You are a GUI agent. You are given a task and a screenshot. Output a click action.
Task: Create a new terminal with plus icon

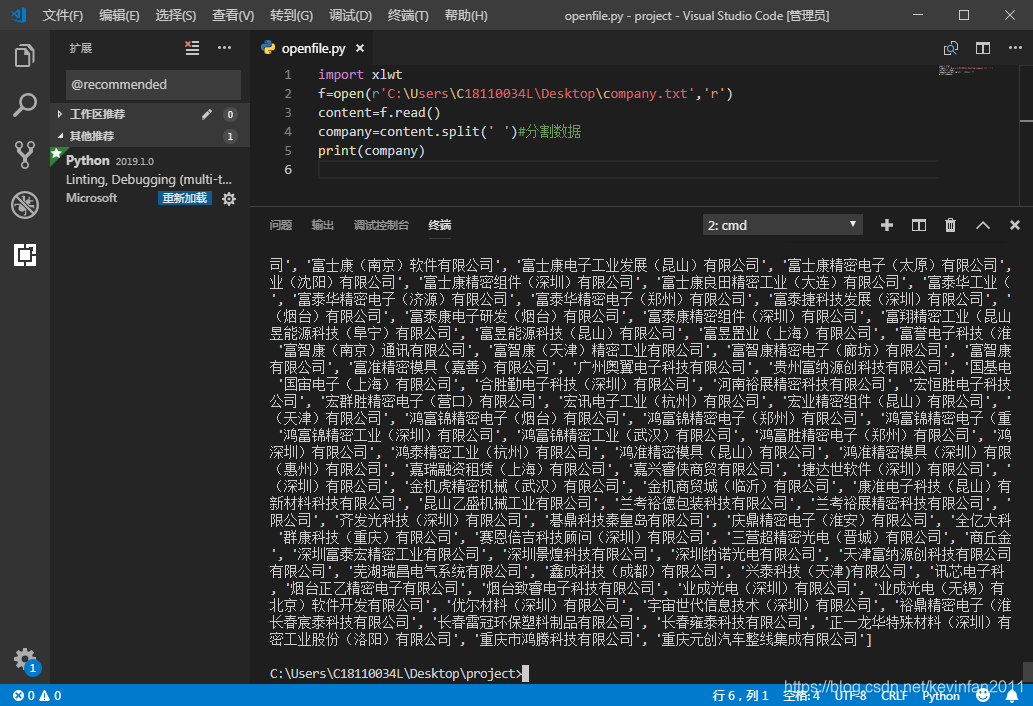[887, 225]
